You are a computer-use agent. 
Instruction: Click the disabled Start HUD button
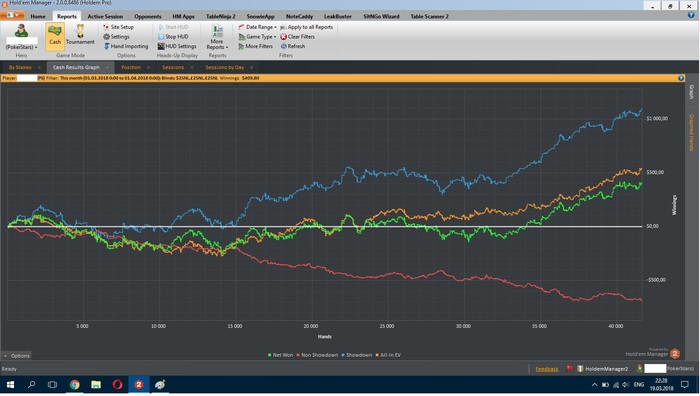click(x=173, y=27)
